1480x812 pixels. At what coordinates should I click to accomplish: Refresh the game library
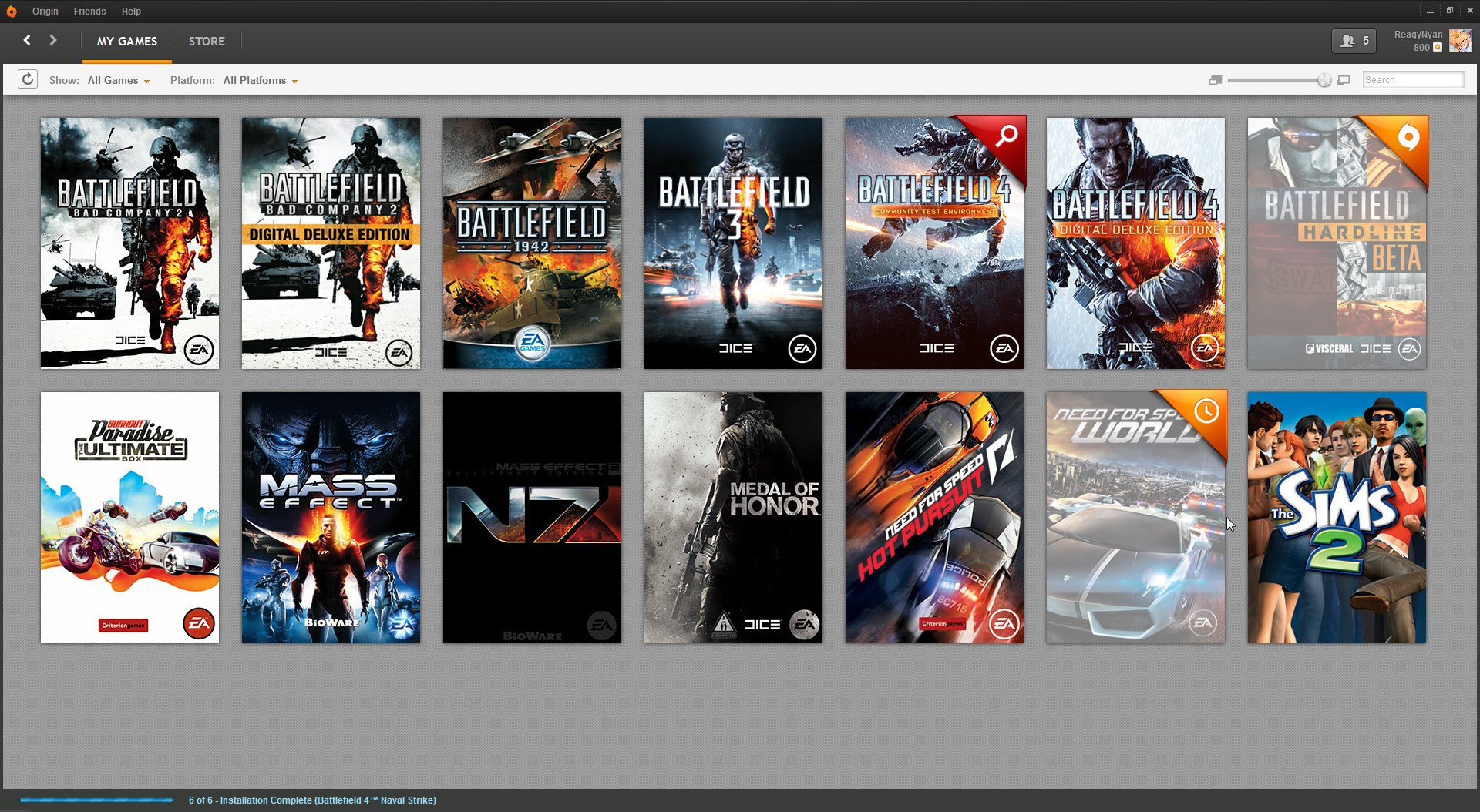click(28, 79)
